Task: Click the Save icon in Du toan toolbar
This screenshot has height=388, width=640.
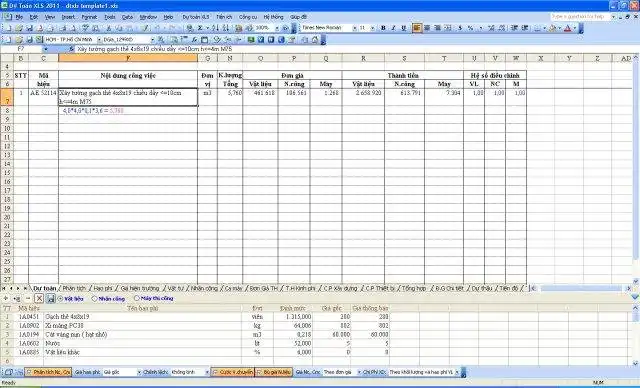Action: pos(29,40)
